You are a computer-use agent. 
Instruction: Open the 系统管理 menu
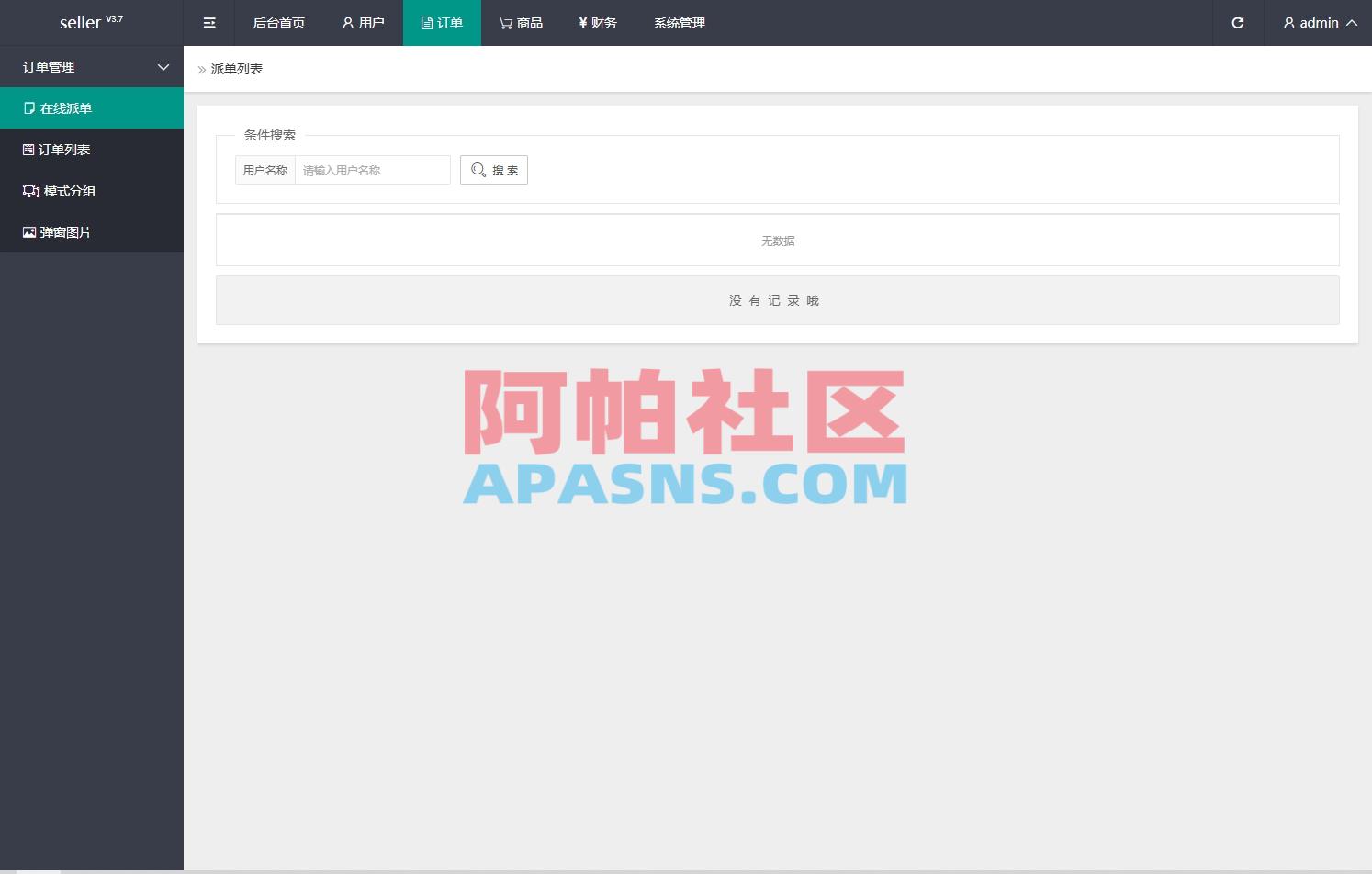click(679, 23)
